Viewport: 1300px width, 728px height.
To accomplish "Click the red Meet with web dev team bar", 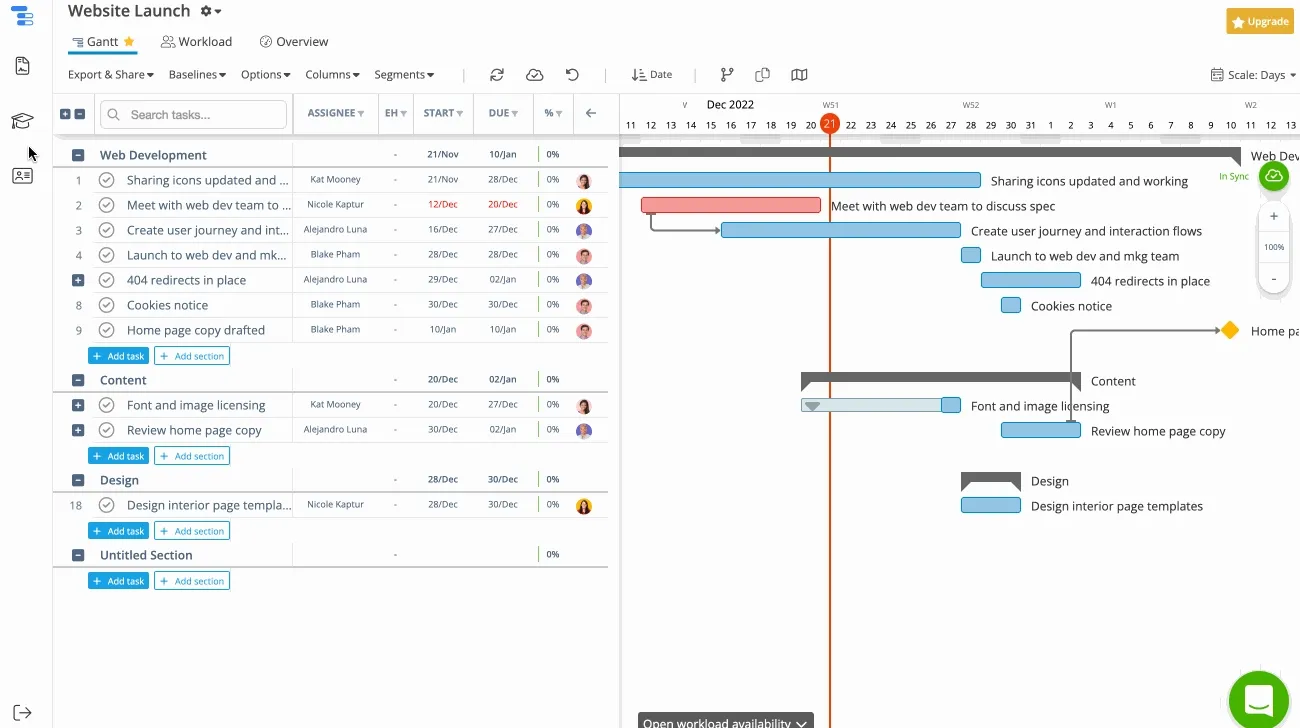I will tap(731, 205).
